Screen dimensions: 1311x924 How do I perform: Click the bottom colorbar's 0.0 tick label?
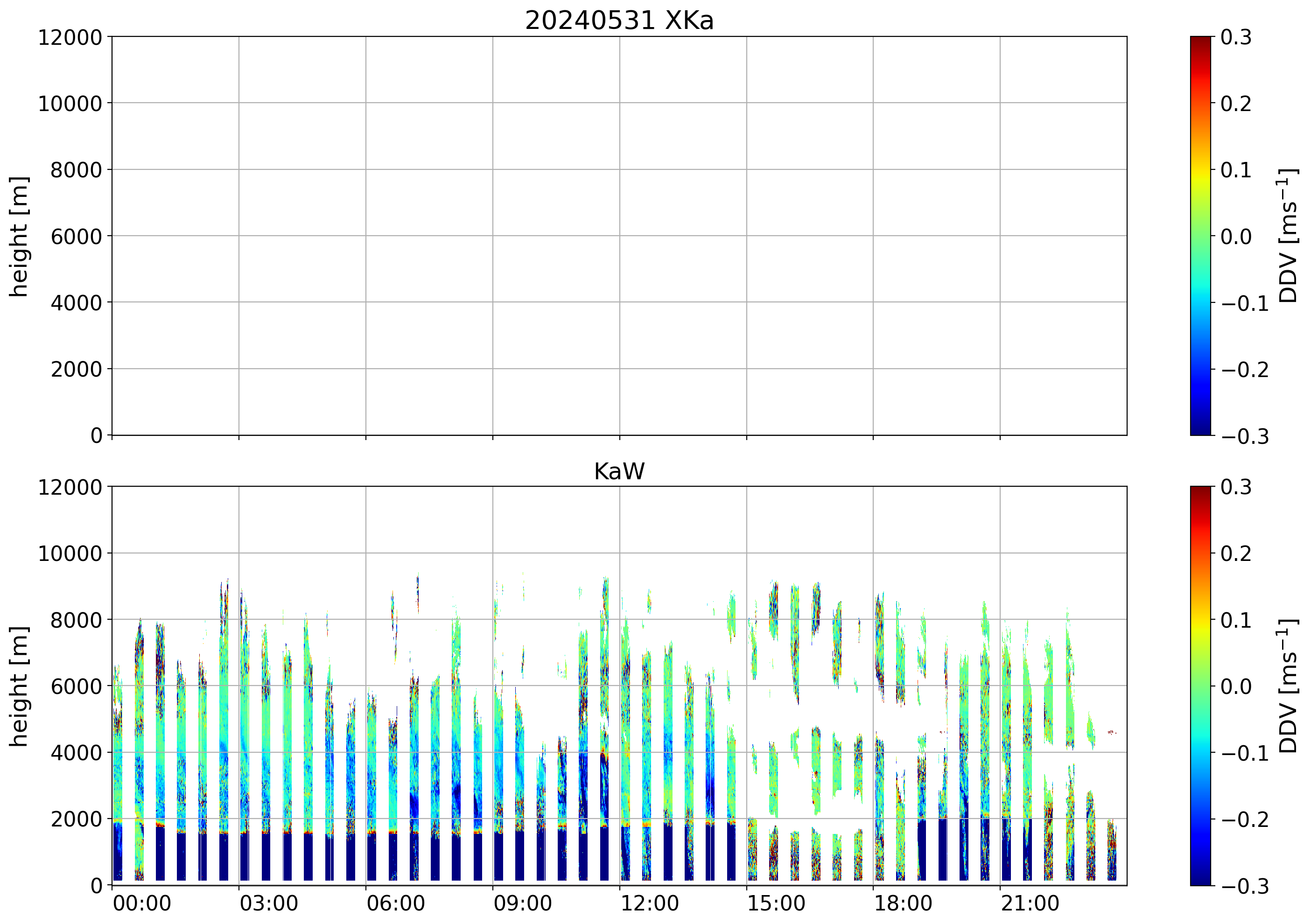click(1236, 686)
